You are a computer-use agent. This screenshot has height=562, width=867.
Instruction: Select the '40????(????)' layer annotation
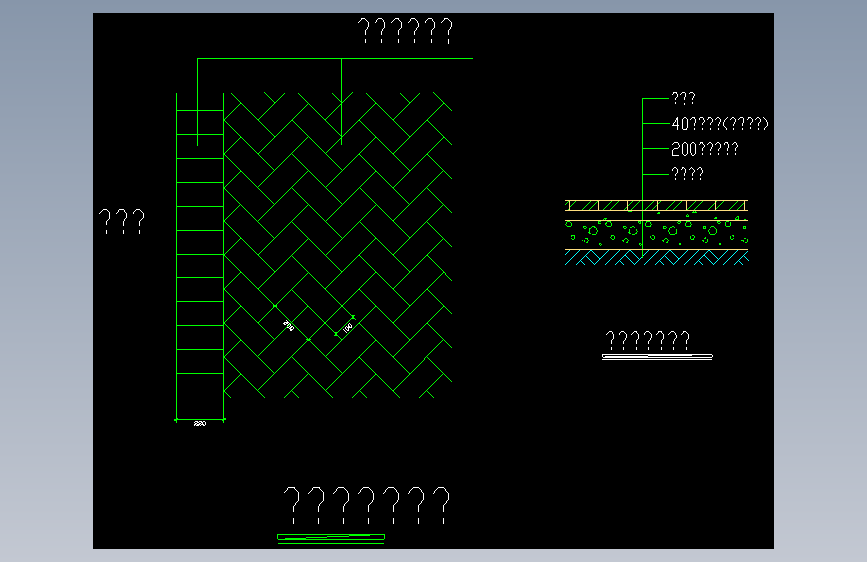720,123
